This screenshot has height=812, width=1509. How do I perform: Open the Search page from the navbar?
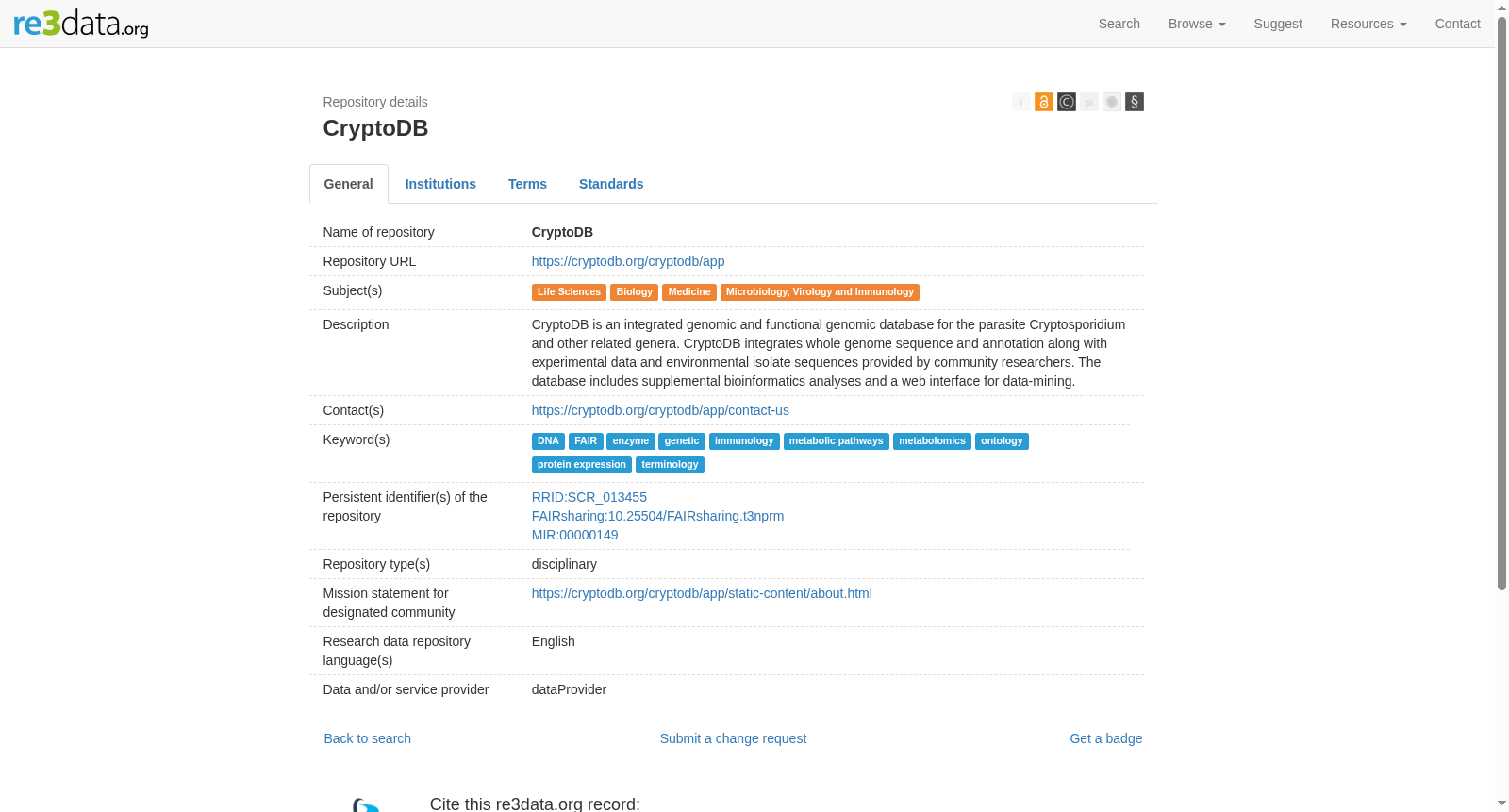click(x=1119, y=24)
